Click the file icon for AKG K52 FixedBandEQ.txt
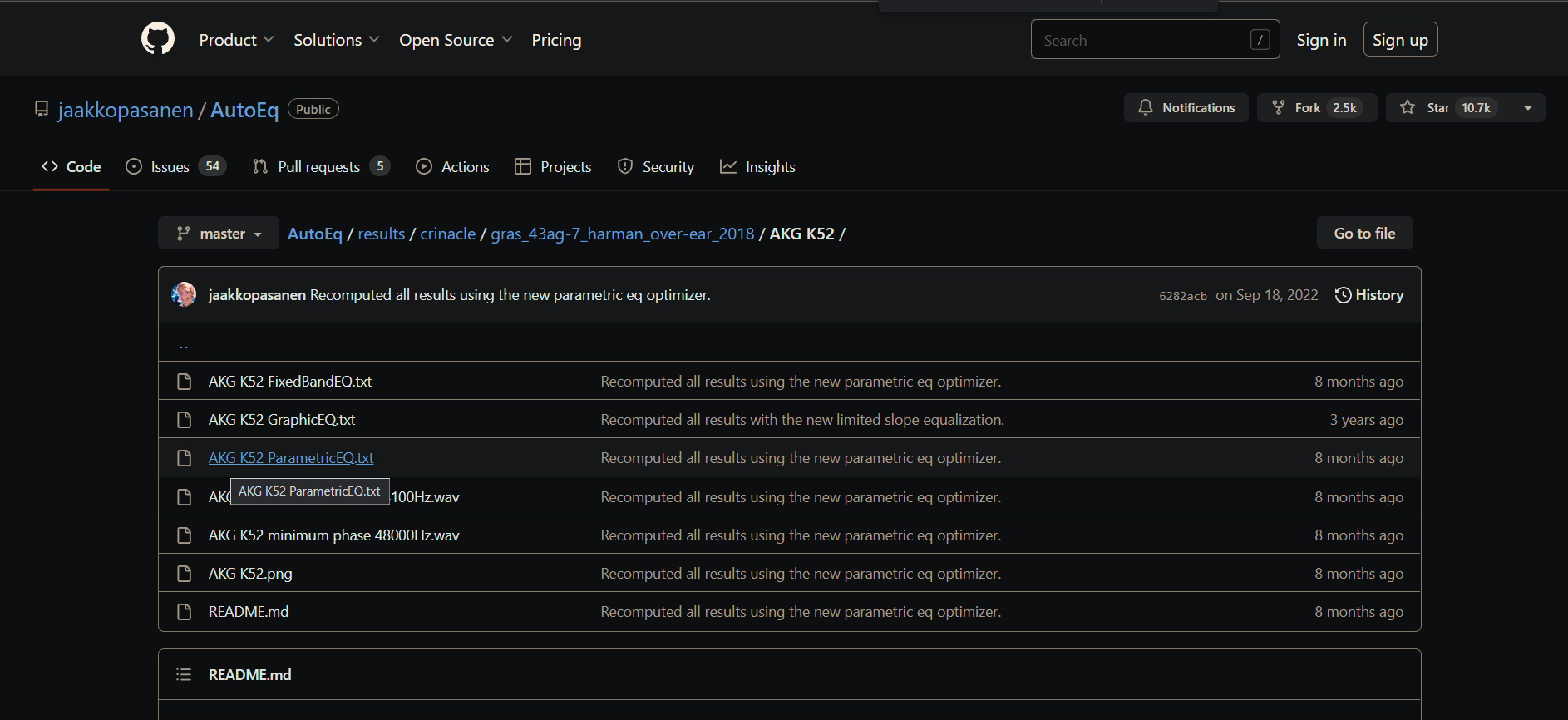Image resolution: width=1568 pixels, height=720 pixels. [x=185, y=382]
